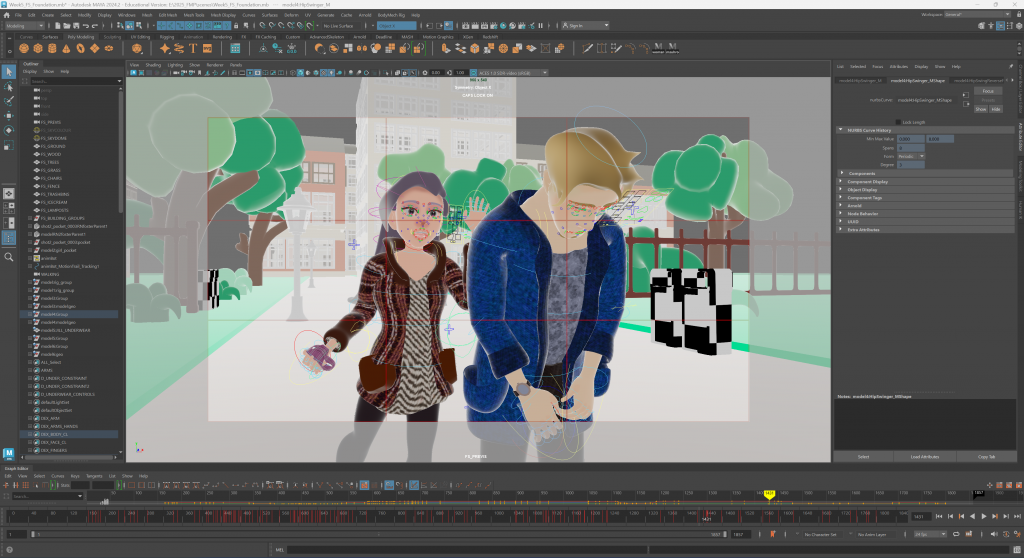The image size is (1024, 558).
Task: Click the Focus button in Attribute Editor
Action: [x=987, y=91]
